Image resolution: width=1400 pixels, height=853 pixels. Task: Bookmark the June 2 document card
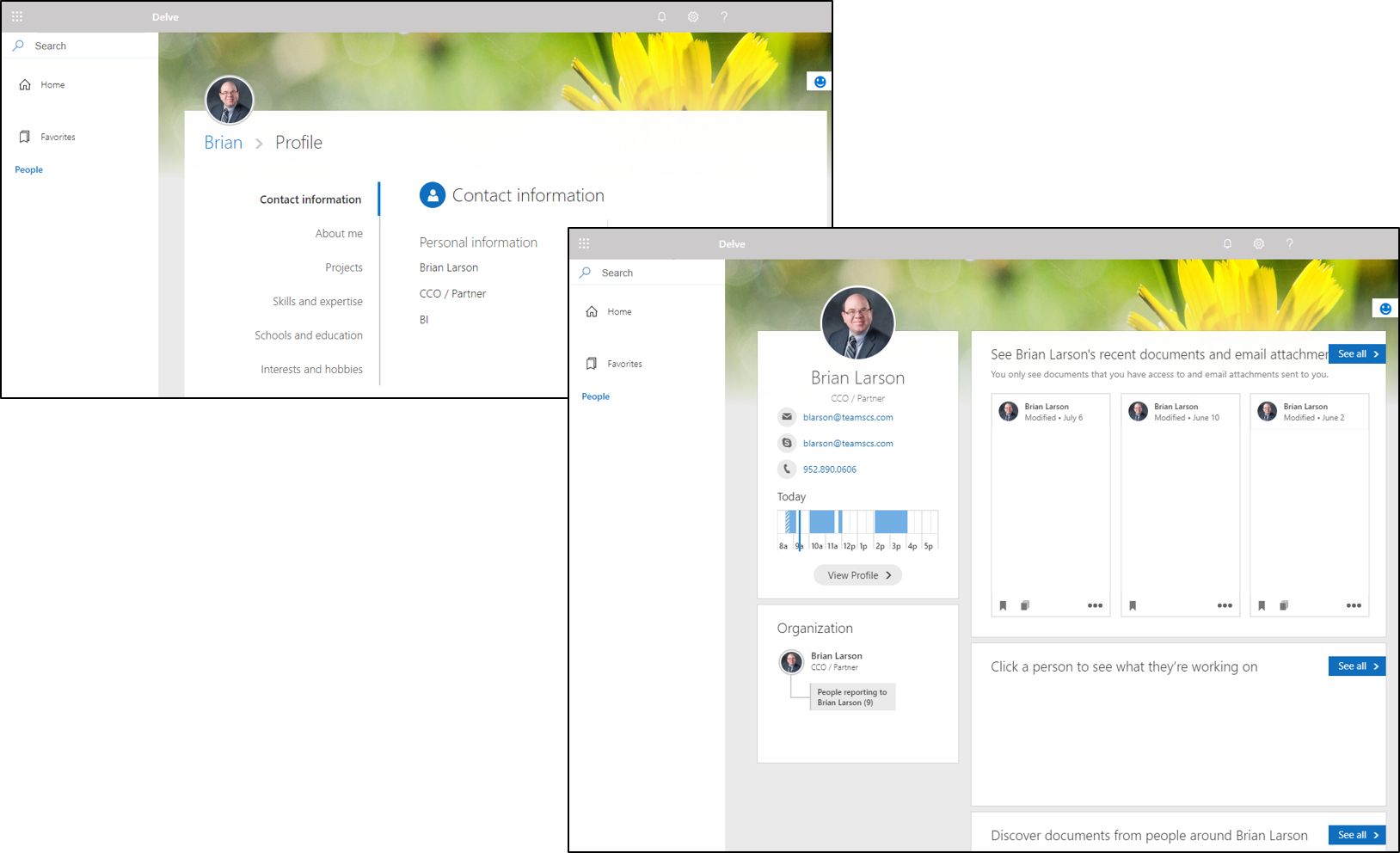(1262, 605)
